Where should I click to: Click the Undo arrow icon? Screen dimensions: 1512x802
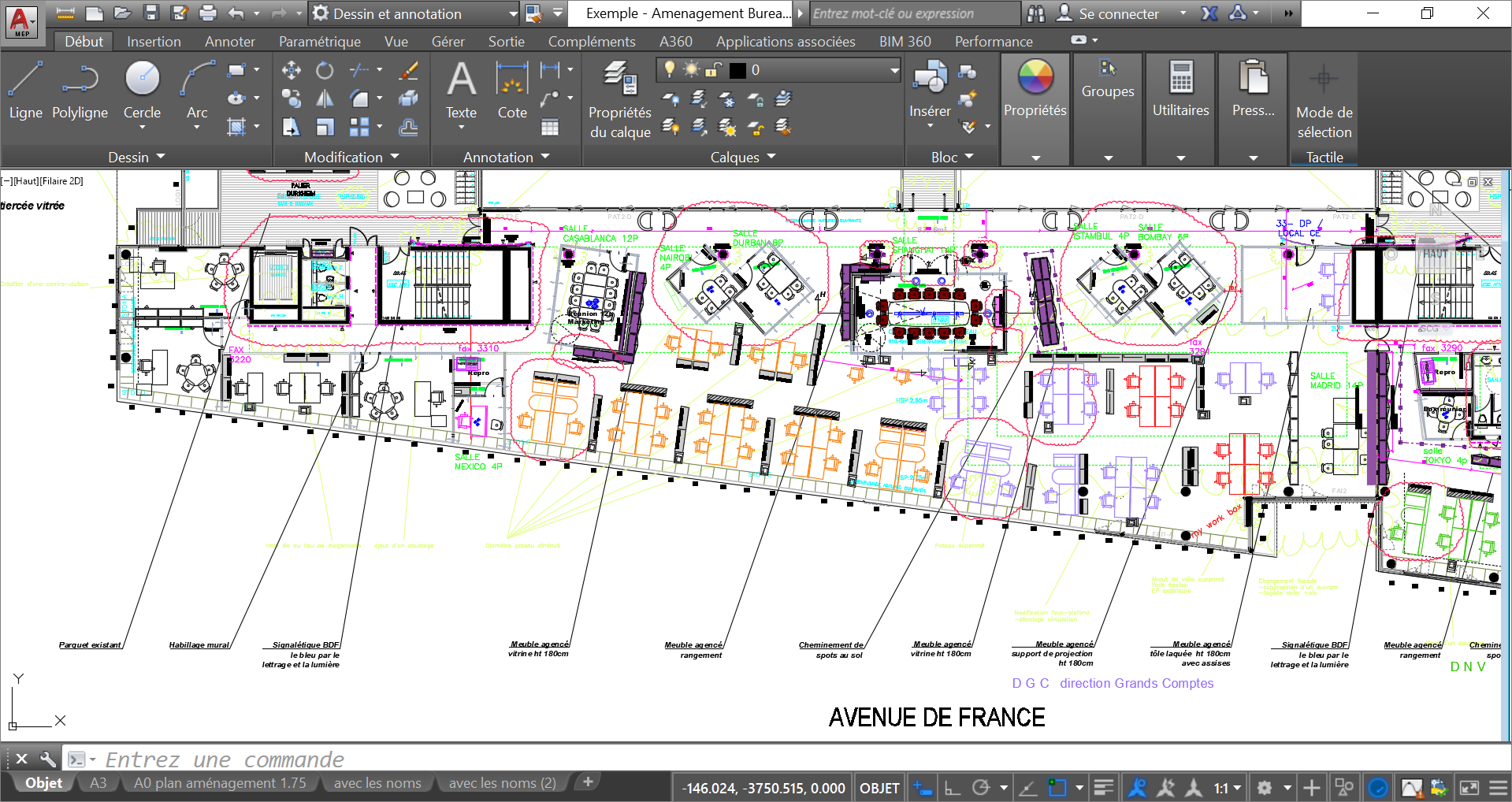[x=236, y=13]
